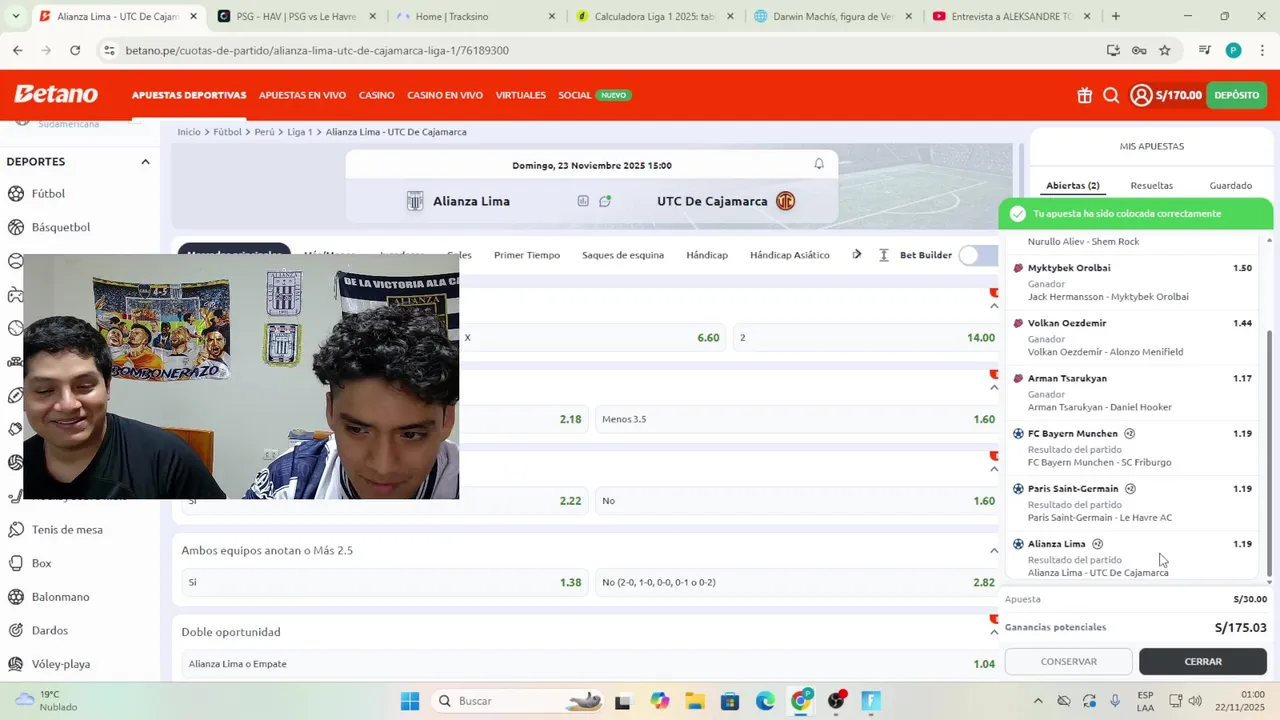Switch to the PSG vs Le Havre browser tab
The image size is (1280, 720).
point(295,16)
